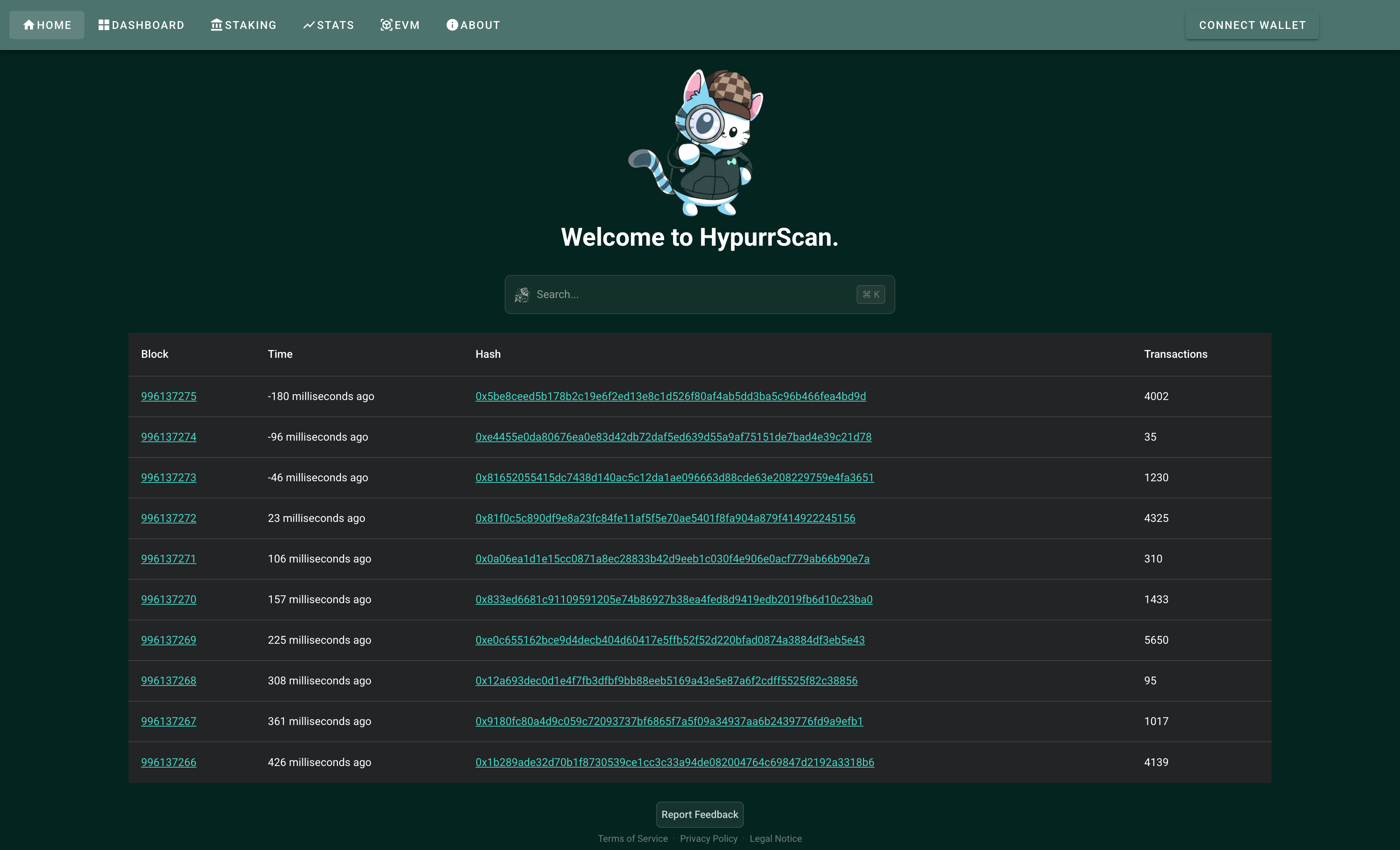Open block 996137268
This screenshot has height=850, width=1400.
pos(169,681)
